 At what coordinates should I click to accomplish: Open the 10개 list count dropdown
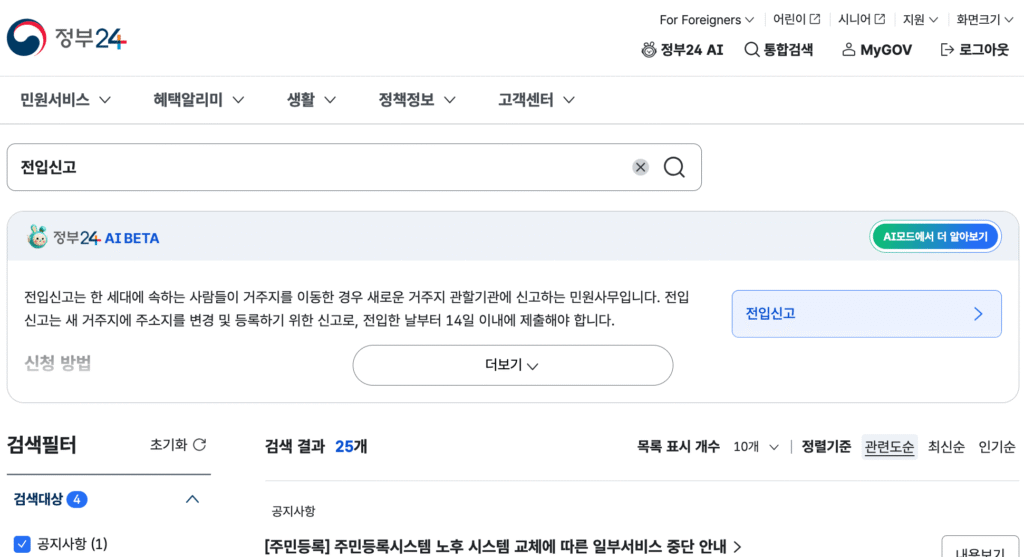coord(756,447)
